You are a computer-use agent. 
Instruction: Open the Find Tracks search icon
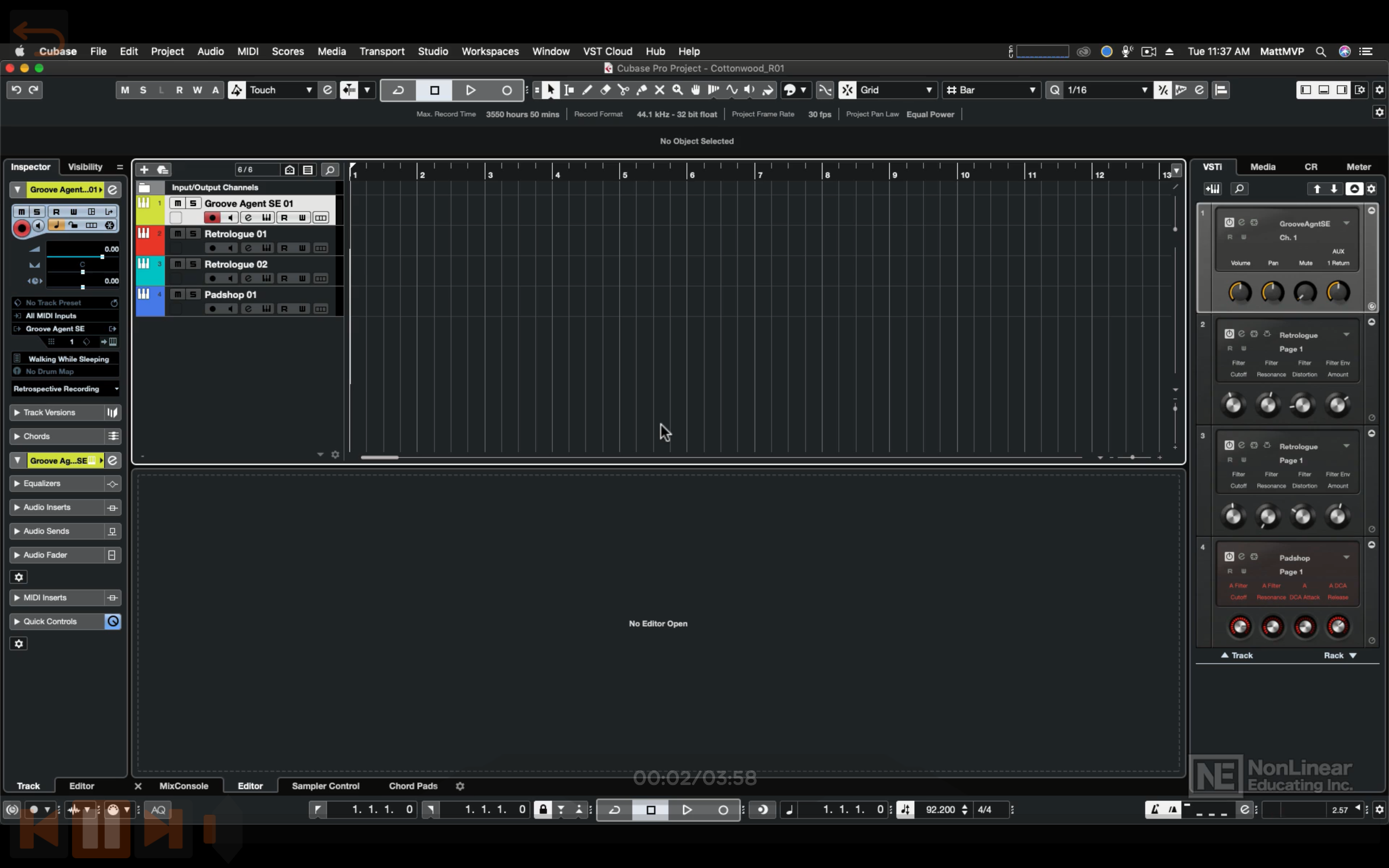tap(329, 169)
